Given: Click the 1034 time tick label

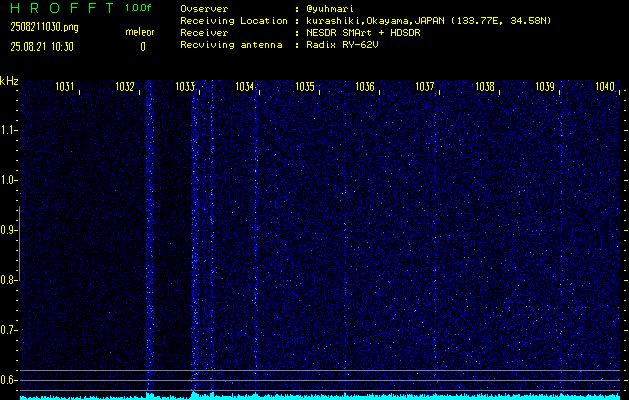Looking at the screenshot, I should tap(245, 86).
